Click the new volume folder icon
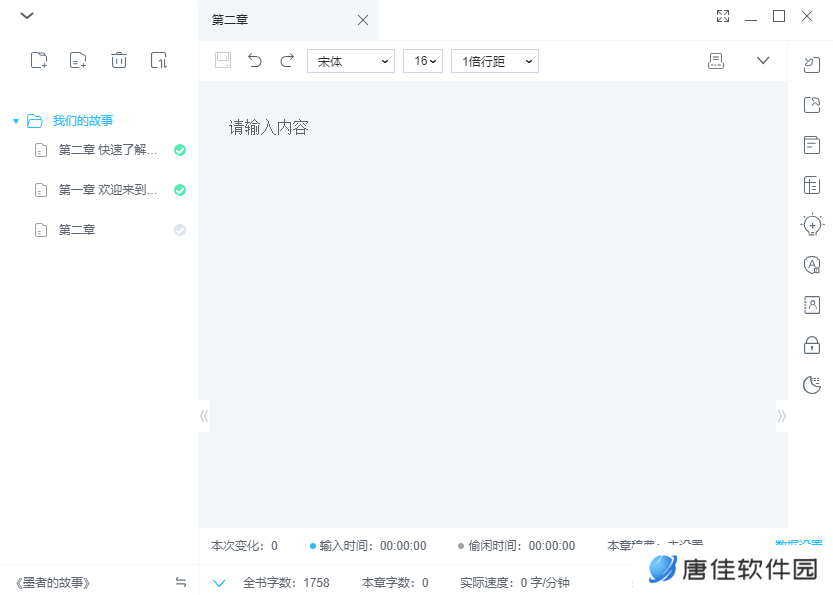The width and height of the screenshot is (833, 595). click(39, 60)
